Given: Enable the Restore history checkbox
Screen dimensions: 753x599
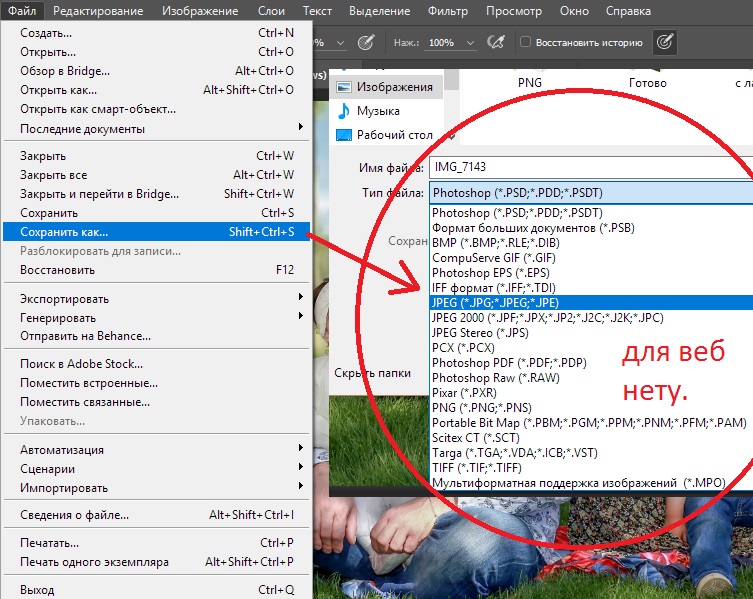Looking at the screenshot, I should click(526, 44).
